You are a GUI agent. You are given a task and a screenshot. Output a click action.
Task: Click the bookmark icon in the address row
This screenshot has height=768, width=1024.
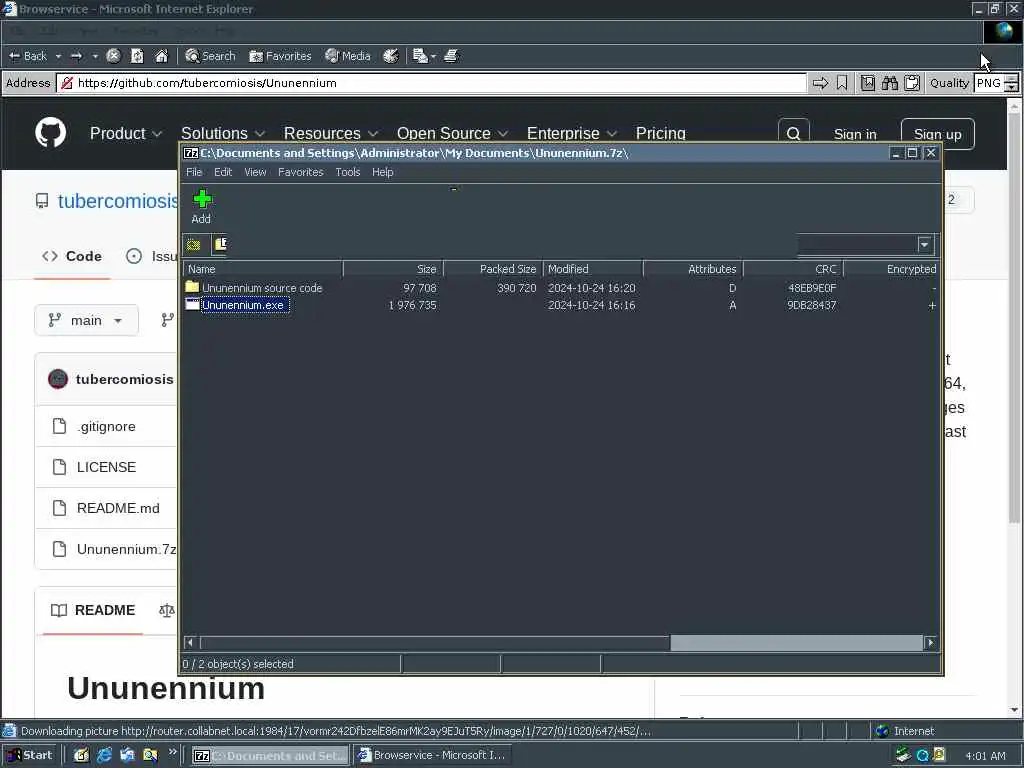tap(842, 83)
